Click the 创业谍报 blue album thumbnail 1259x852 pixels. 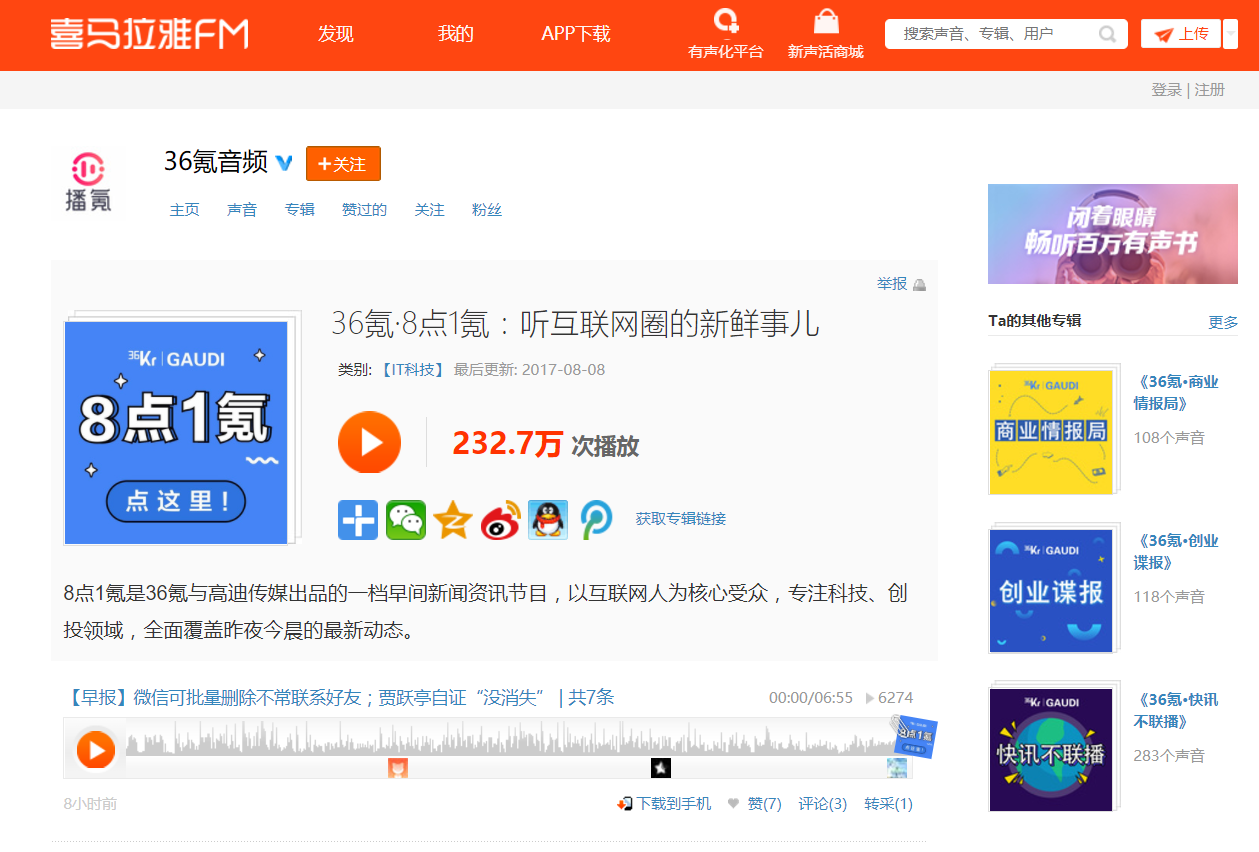(1051, 591)
